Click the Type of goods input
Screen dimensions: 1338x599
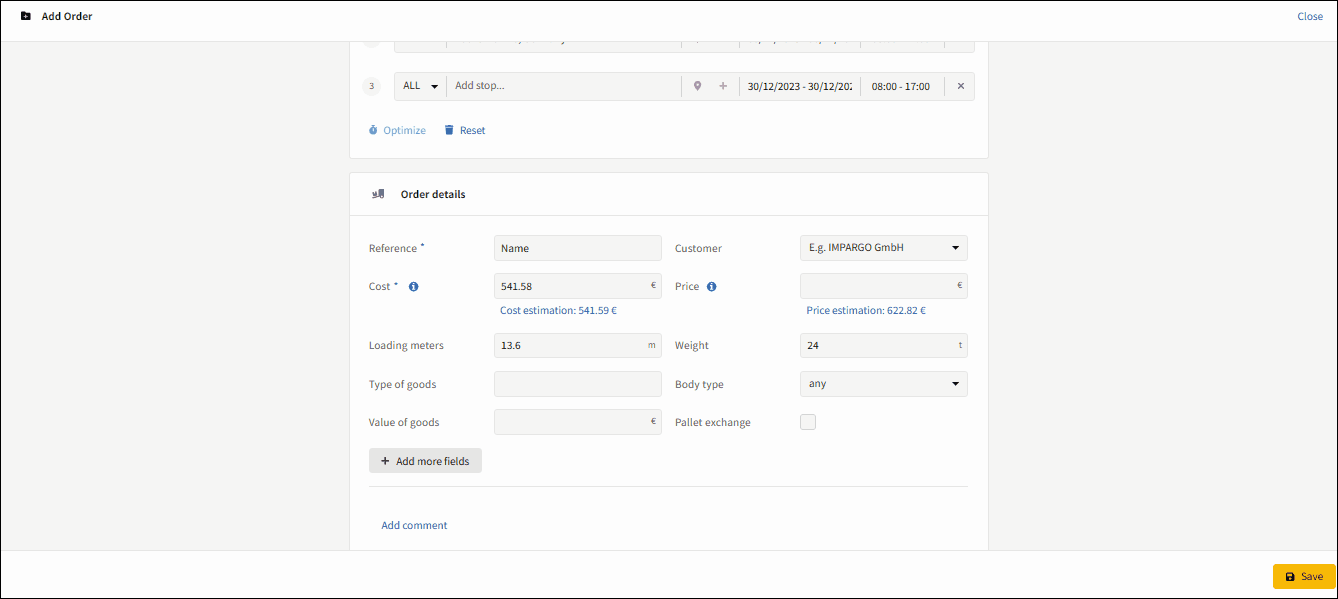pos(578,384)
